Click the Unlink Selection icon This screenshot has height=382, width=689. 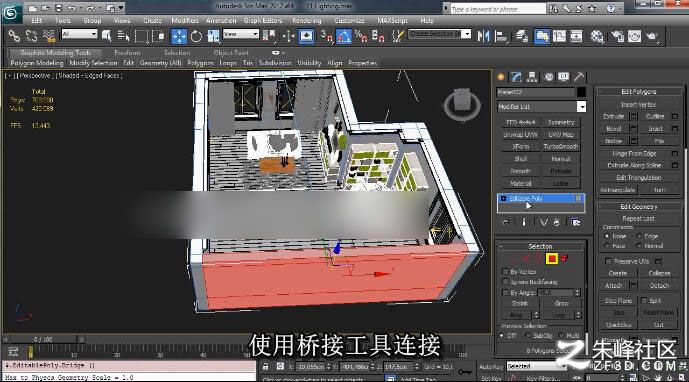[31, 36]
